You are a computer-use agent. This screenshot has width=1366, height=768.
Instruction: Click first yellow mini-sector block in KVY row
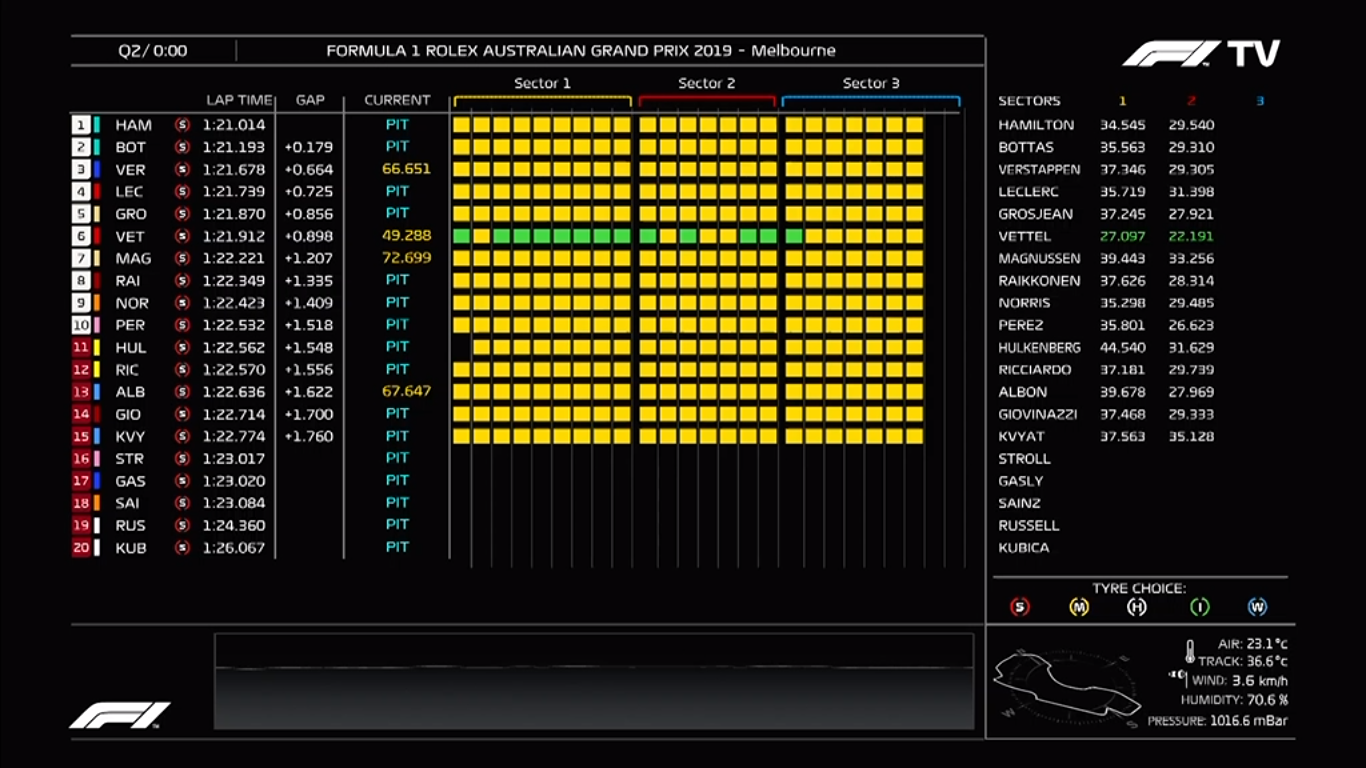461,436
